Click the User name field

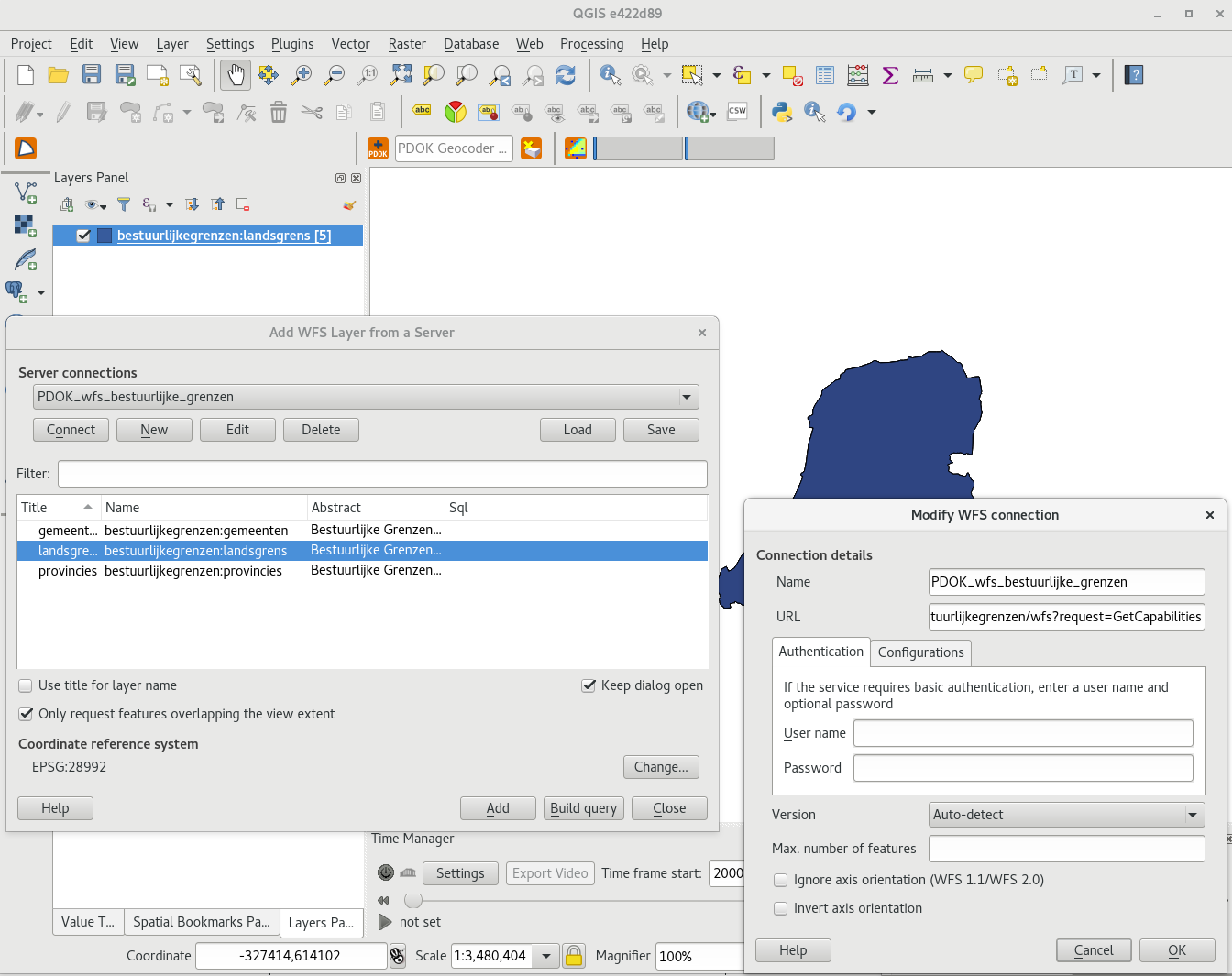[x=1023, y=733]
